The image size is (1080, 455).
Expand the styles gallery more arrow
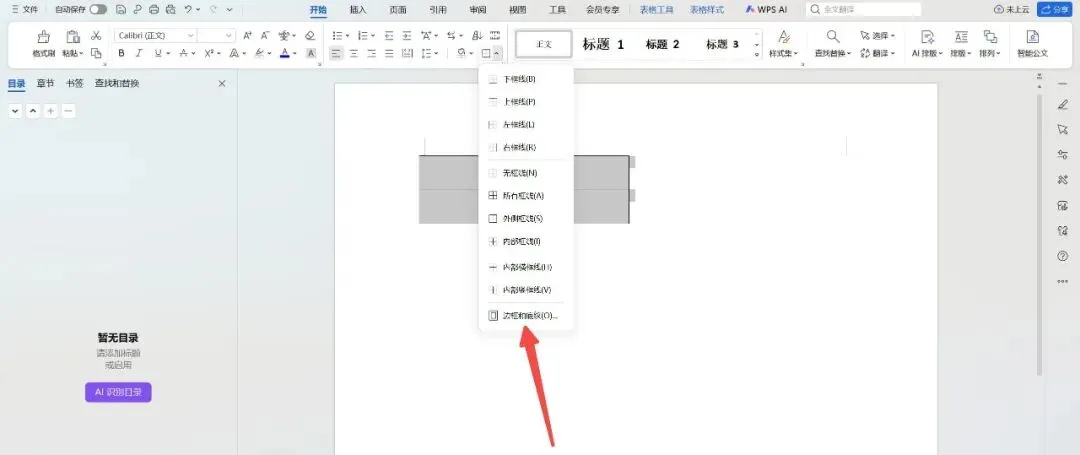point(758,54)
